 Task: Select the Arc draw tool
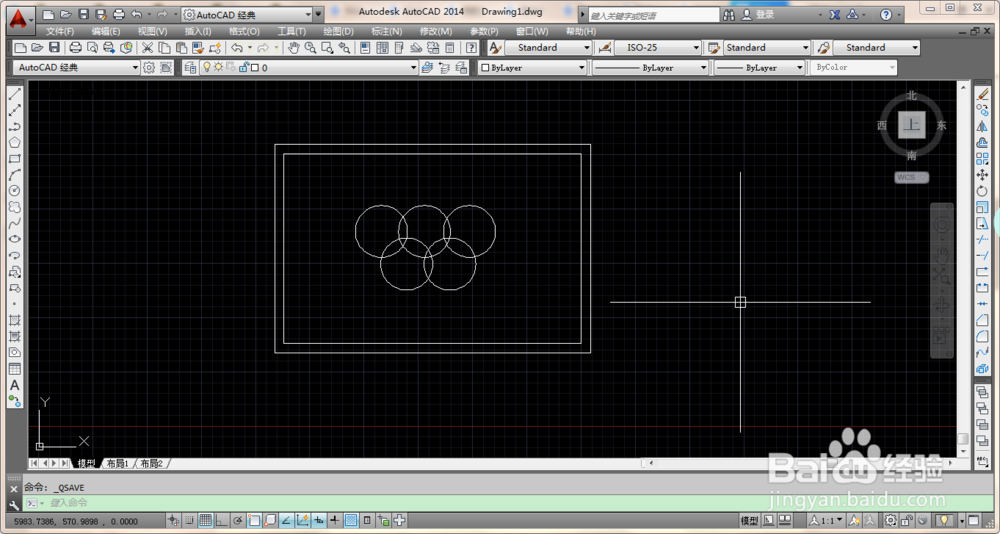click(14, 175)
